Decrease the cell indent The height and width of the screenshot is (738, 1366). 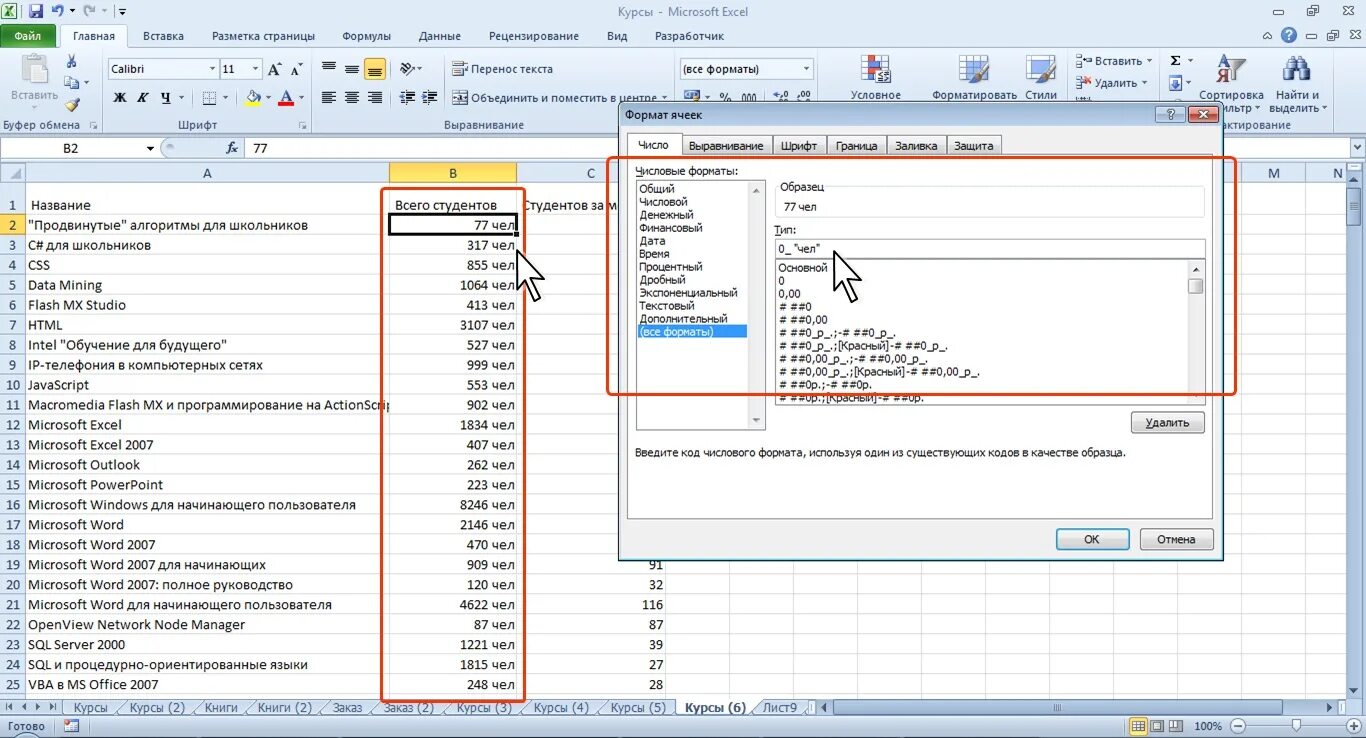tap(405, 98)
